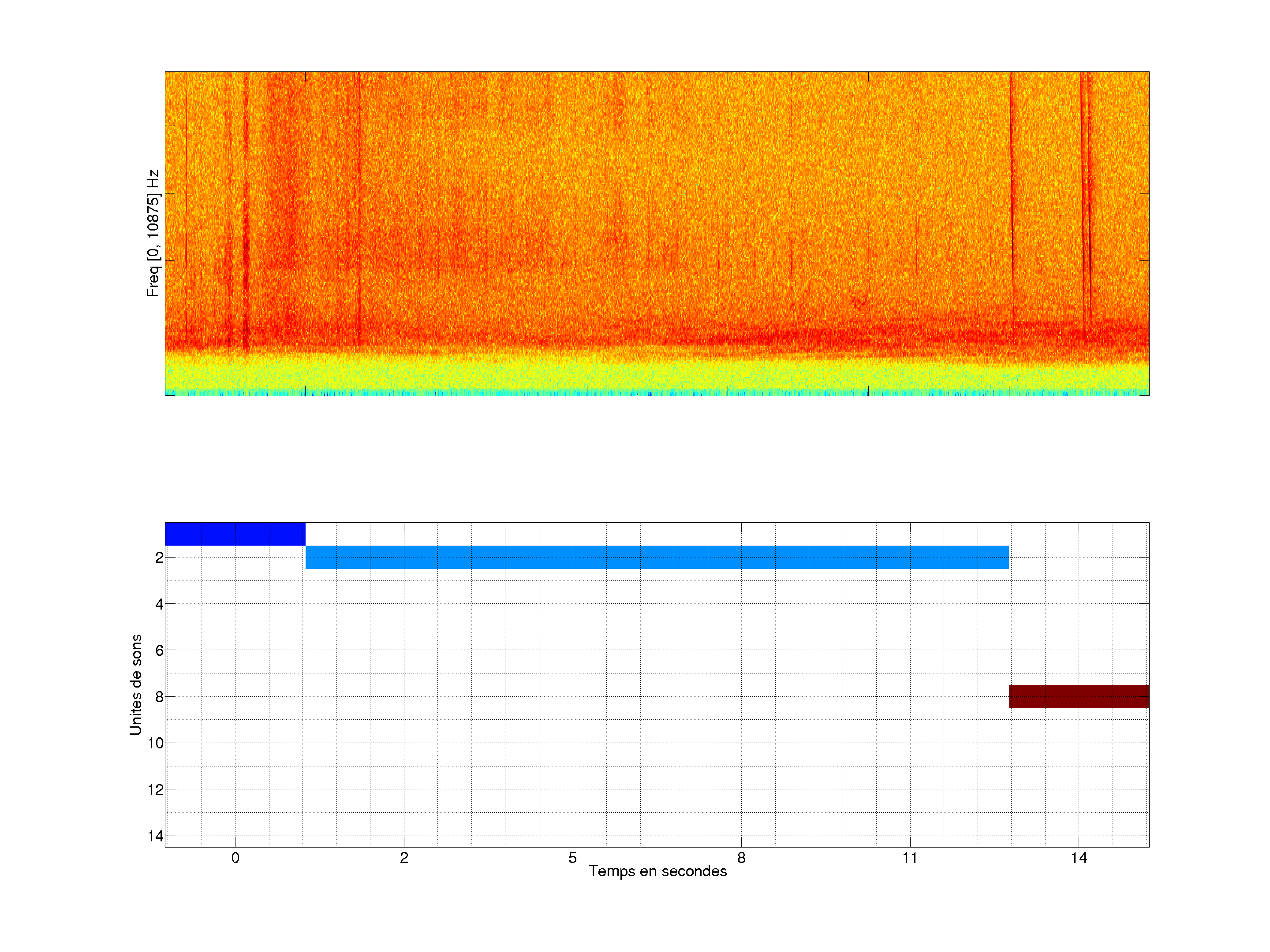Click the 'Temps en secondes' axis label
Image resolution: width=1270 pixels, height=952 pixels.
(x=657, y=871)
